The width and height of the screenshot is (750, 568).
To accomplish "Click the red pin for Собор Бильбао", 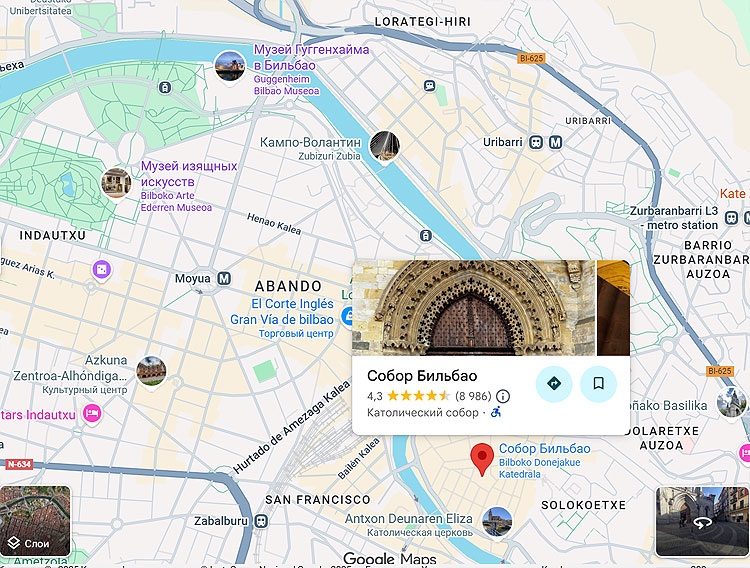I will (483, 459).
